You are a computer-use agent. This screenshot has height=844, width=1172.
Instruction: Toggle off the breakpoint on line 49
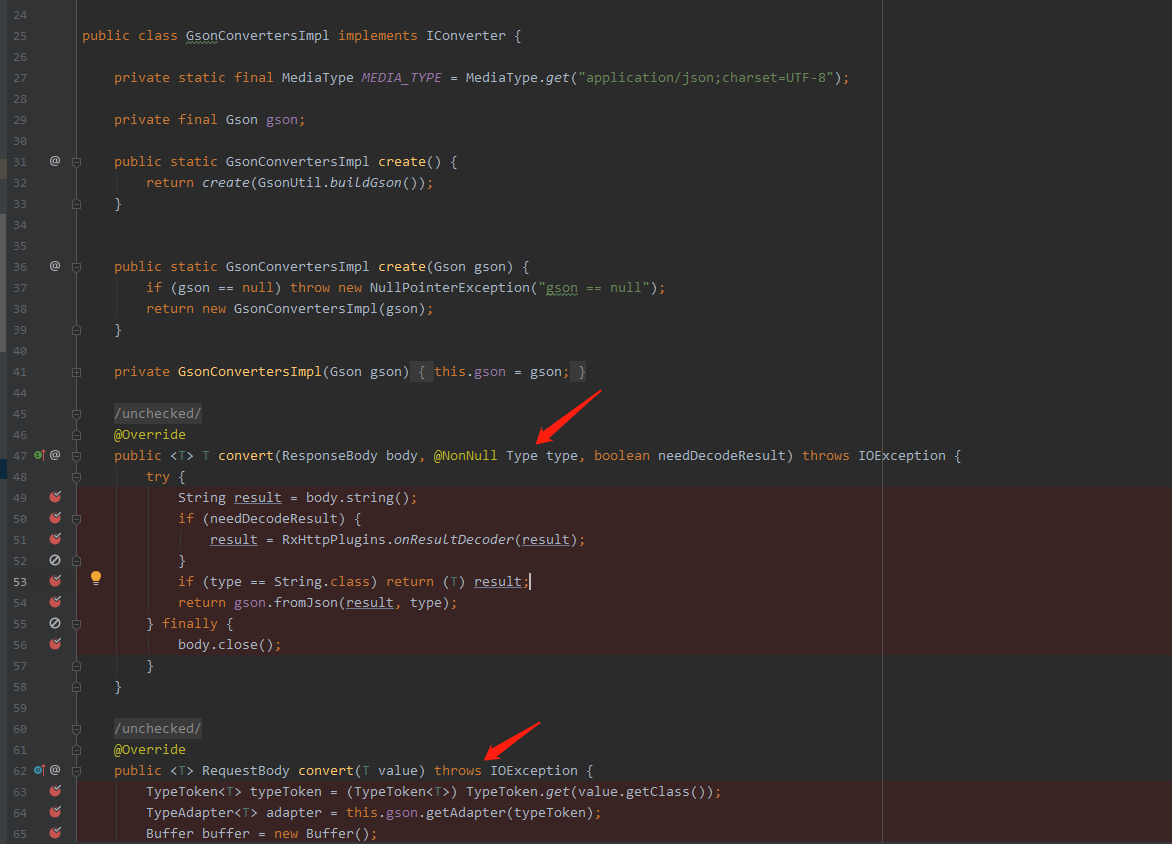point(54,497)
